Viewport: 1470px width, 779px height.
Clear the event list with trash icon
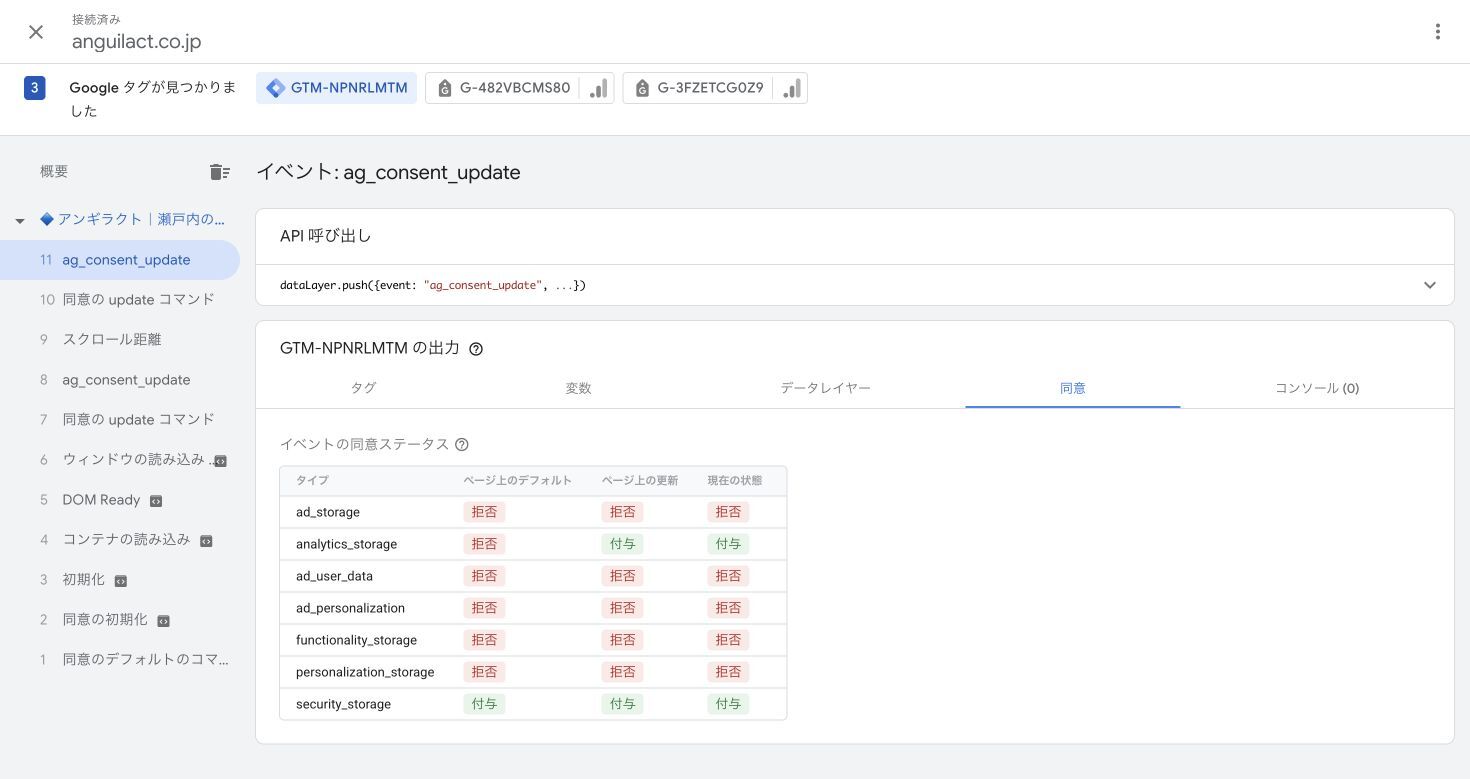pyautogui.click(x=220, y=172)
